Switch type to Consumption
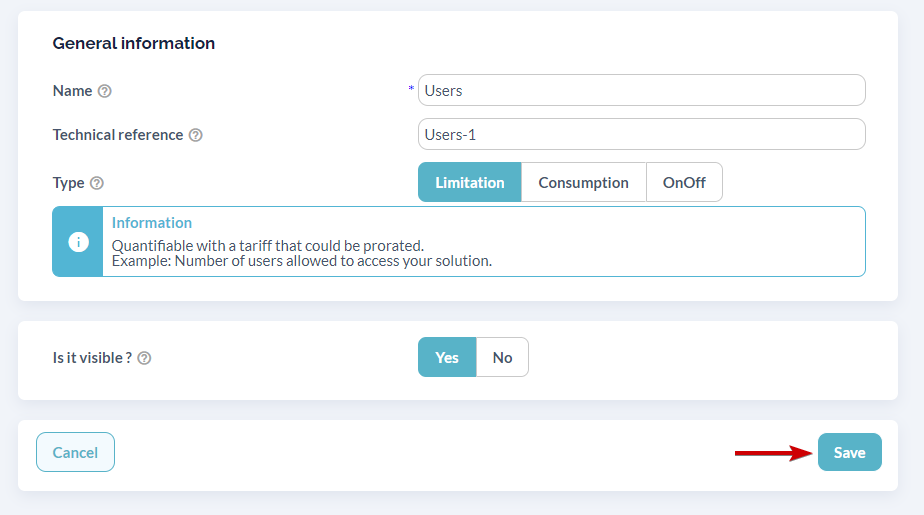 pyautogui.click(x=583, y=183)
